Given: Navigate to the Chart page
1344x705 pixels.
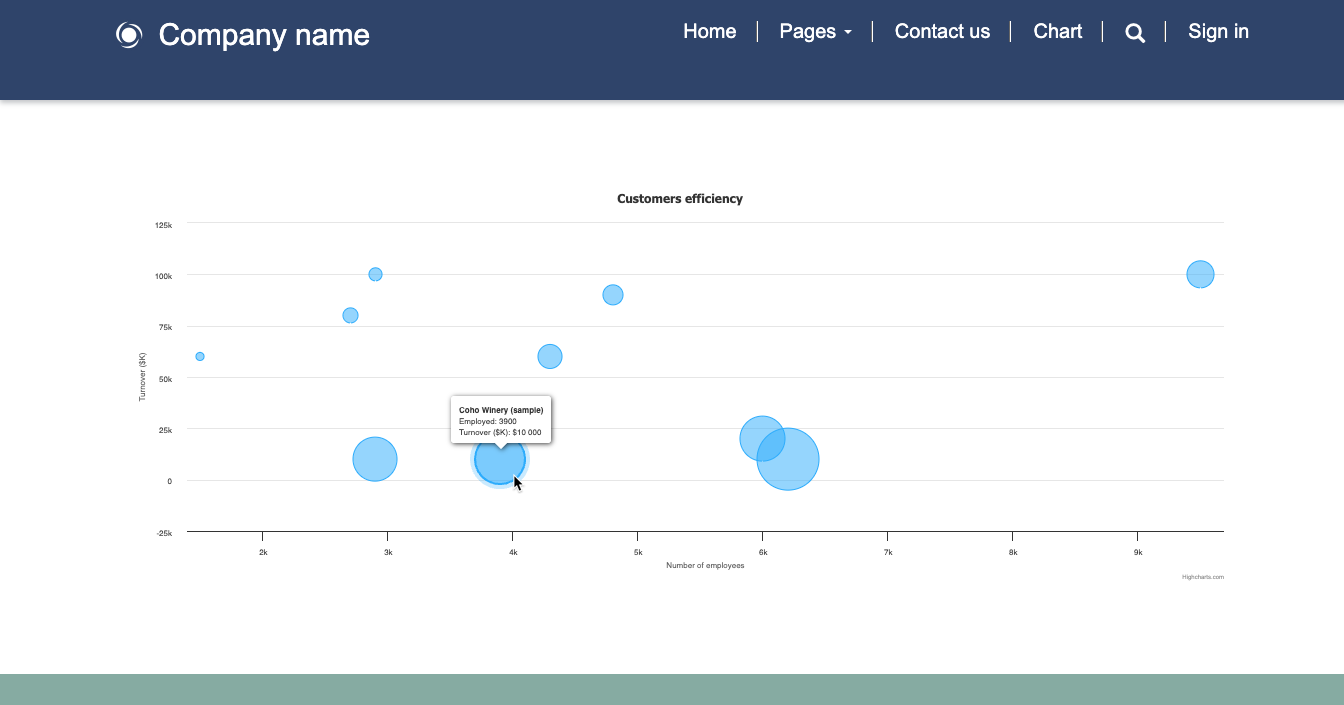Looking at the screenshot, I should pyautogui.click(x=1058, y=31).
